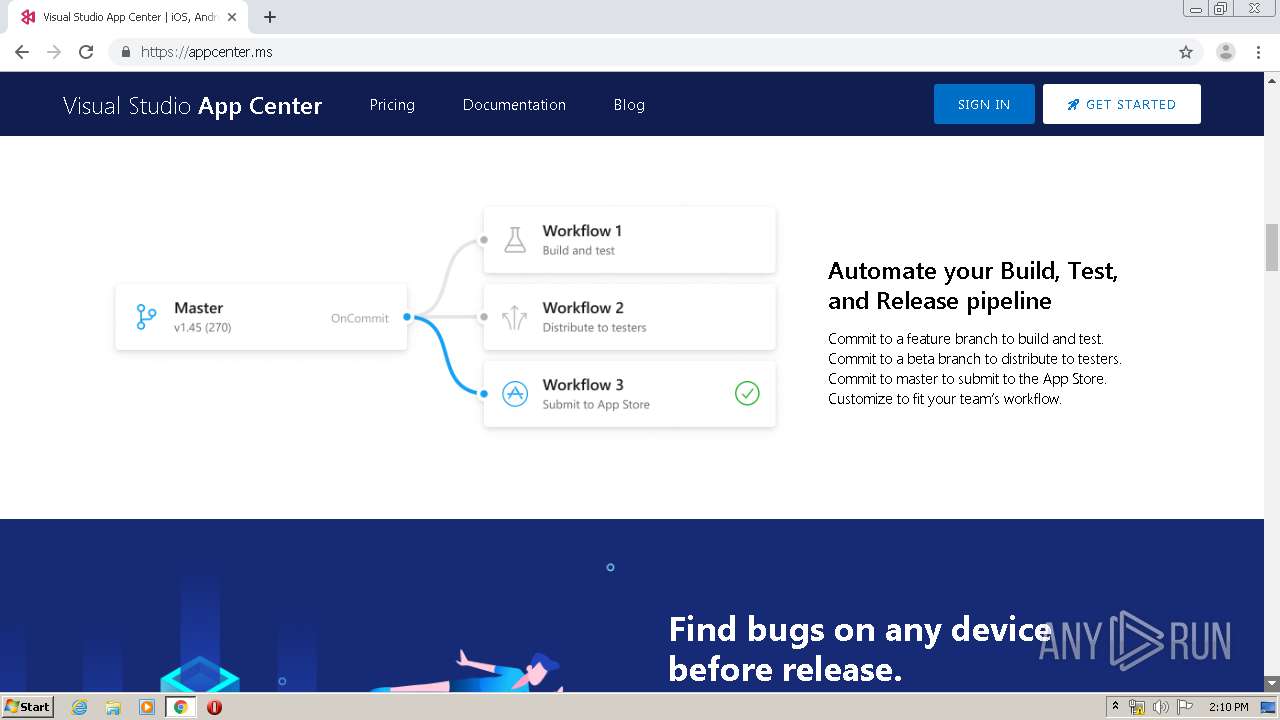Open the Chrome profile avatar icon

click(1226, 52)
